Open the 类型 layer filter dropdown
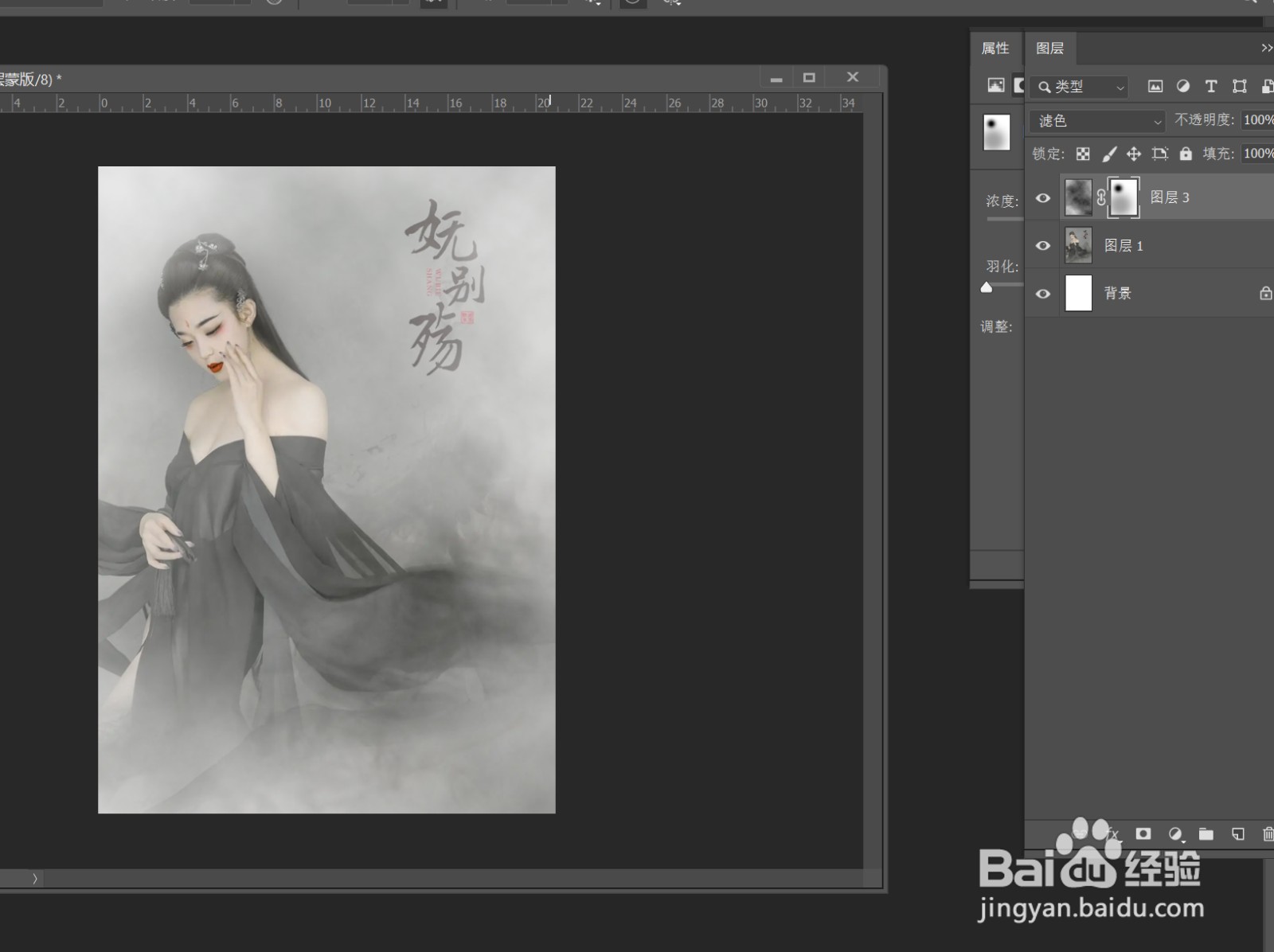This screenshot has height=952, width=1274. click(x=1079, y=87)
